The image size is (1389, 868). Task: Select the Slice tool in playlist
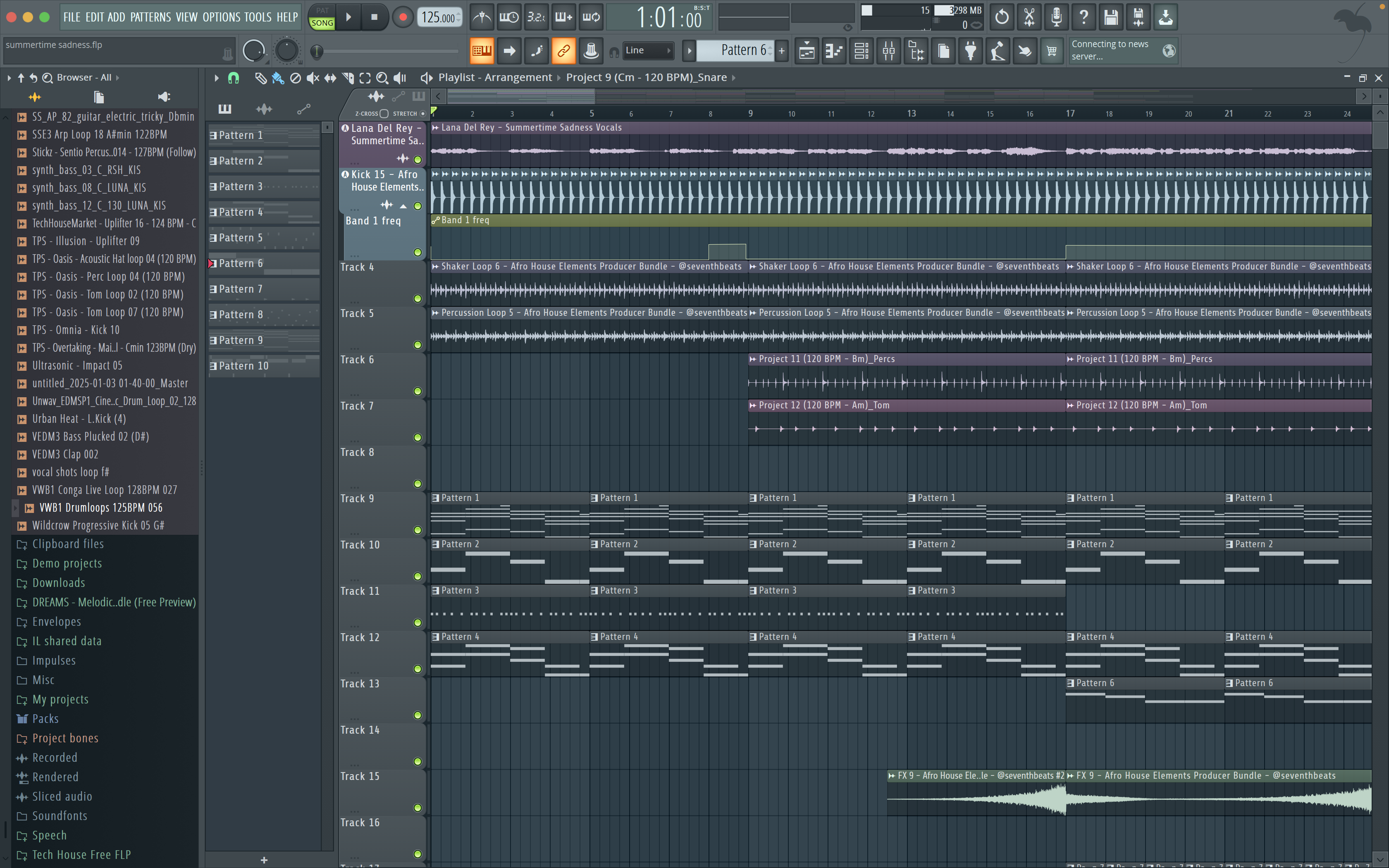point(348,78)
